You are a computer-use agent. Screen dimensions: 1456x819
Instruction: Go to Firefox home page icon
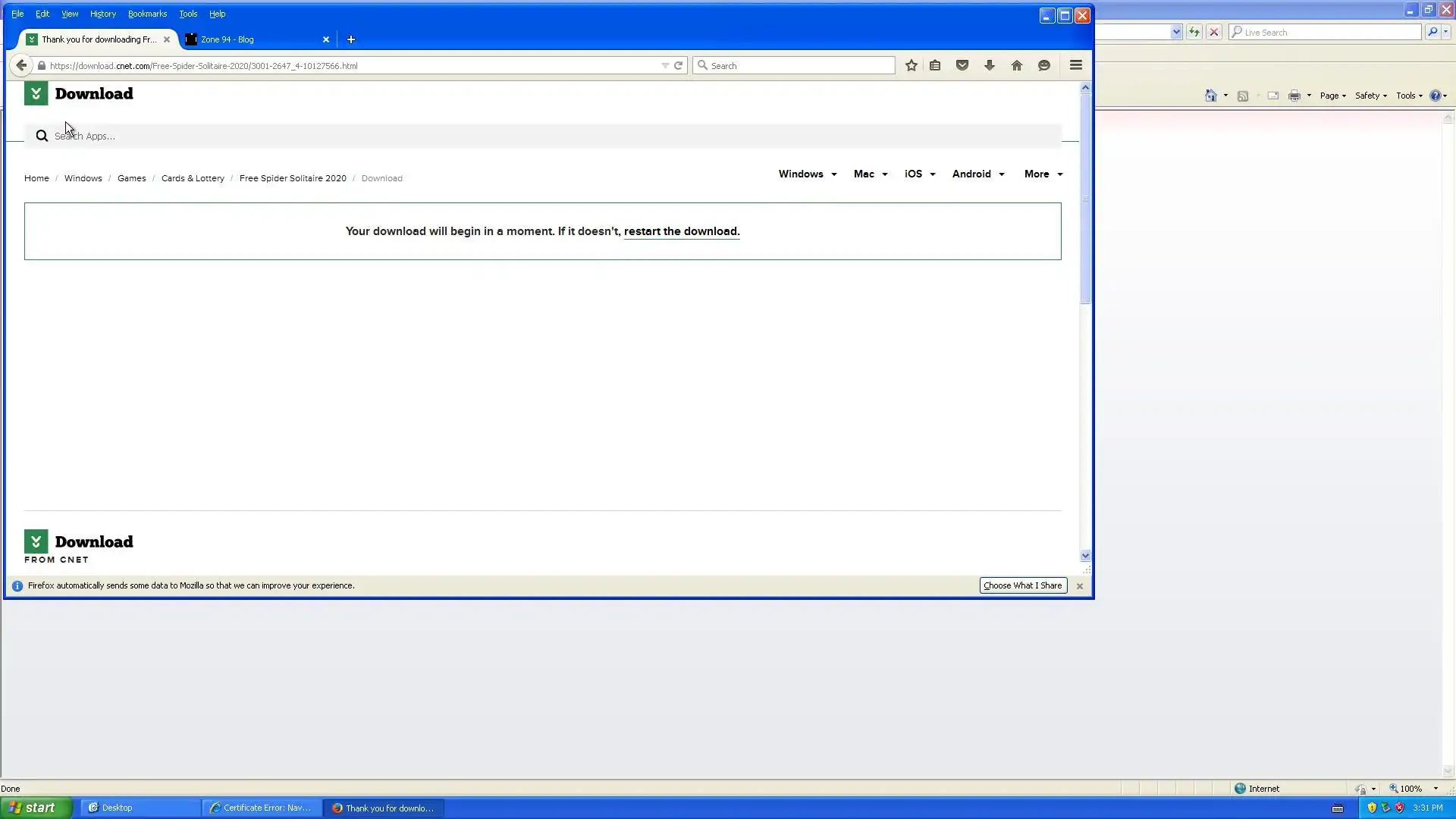click(x=1017, y=66)
